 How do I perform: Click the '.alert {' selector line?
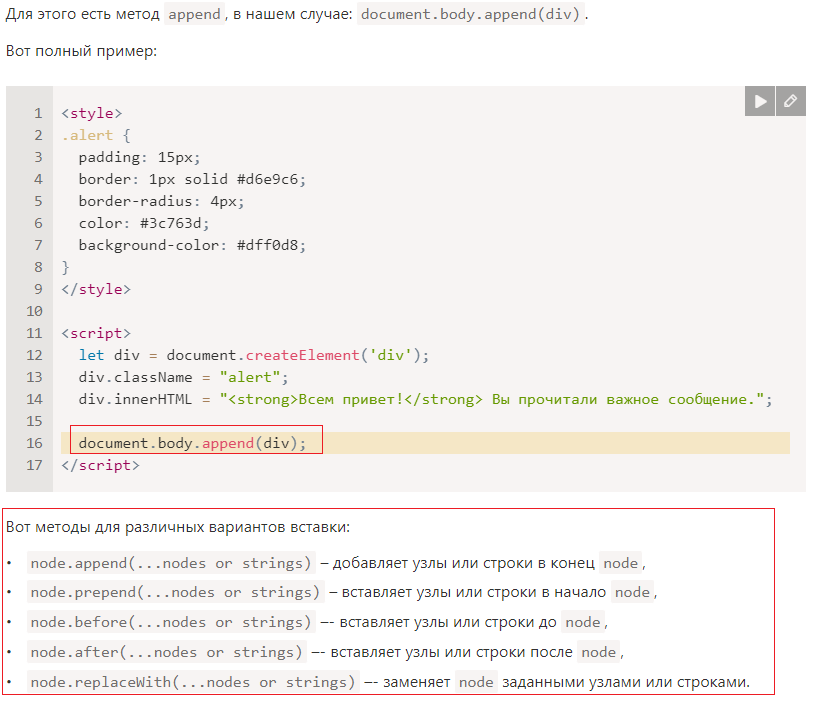click(x=96, y=135)
